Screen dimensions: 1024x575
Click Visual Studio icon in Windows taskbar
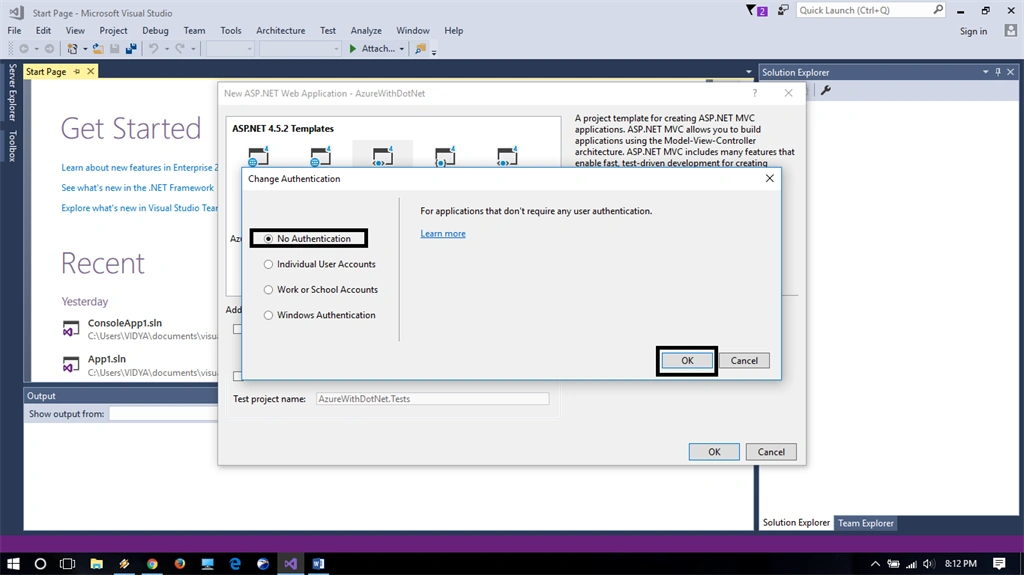pos(291,563)
